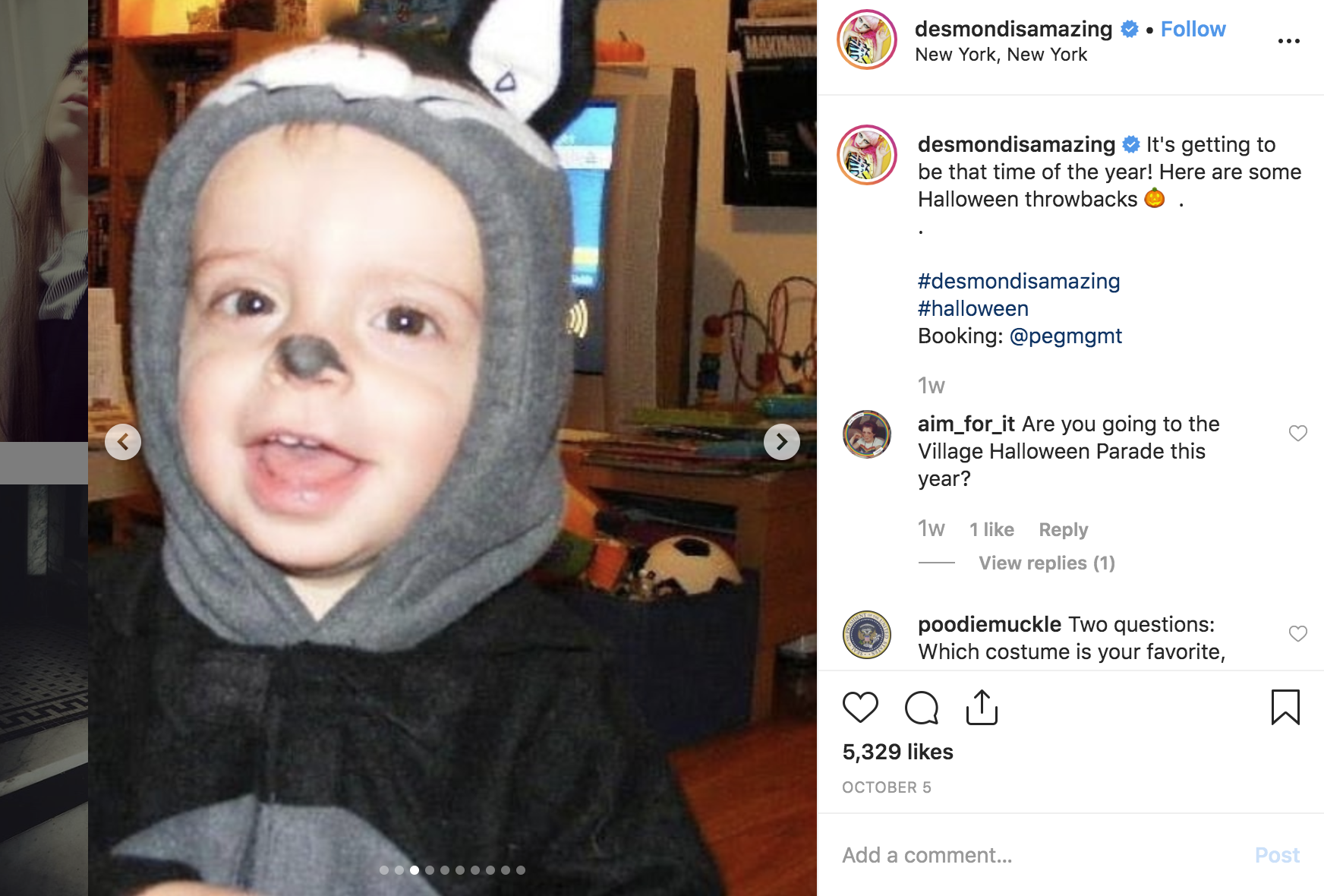The width and height of the screenshot is (1324, 896).
Task: Like the post with the heart icon
Action: (860, 708)
